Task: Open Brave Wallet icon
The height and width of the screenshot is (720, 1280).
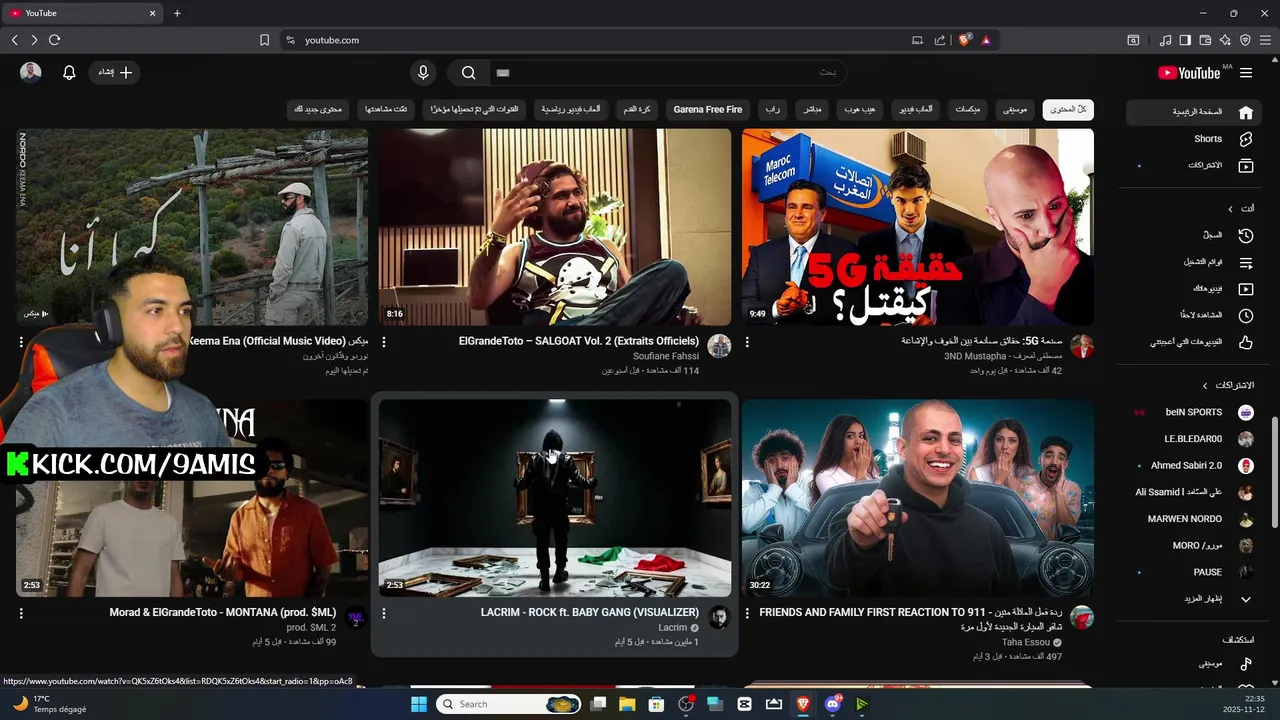Action: [1205, 40]
